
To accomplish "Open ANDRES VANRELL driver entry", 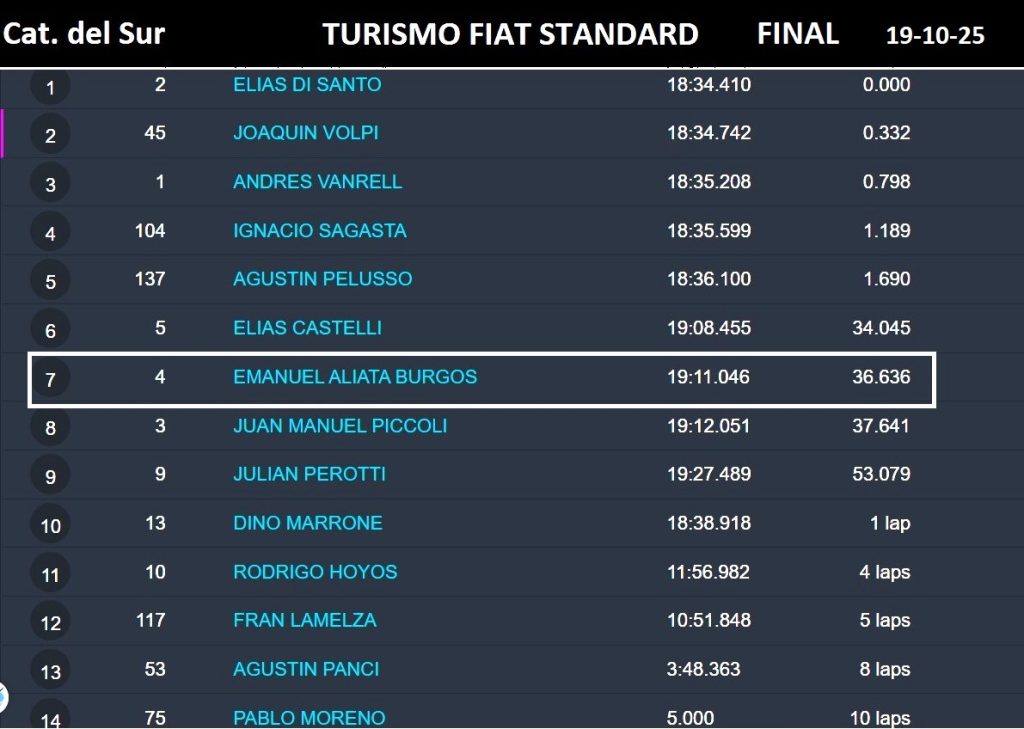I will pos(317,182).
